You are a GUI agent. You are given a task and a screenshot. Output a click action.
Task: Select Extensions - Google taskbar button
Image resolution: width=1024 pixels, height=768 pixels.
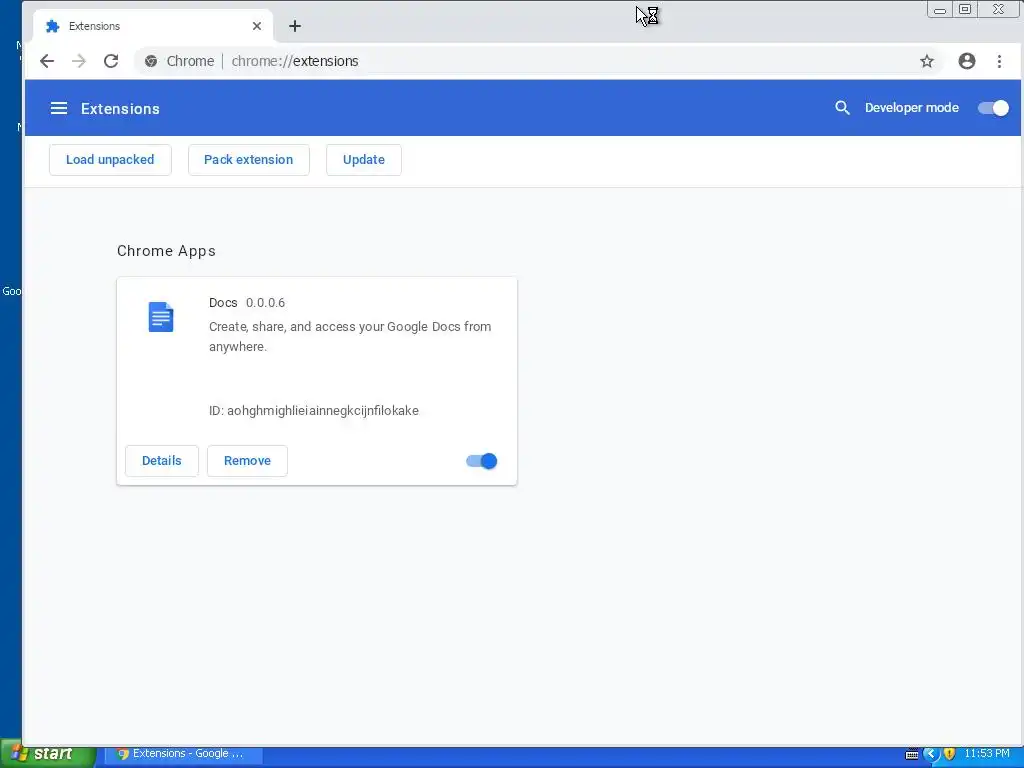[184, 754]
